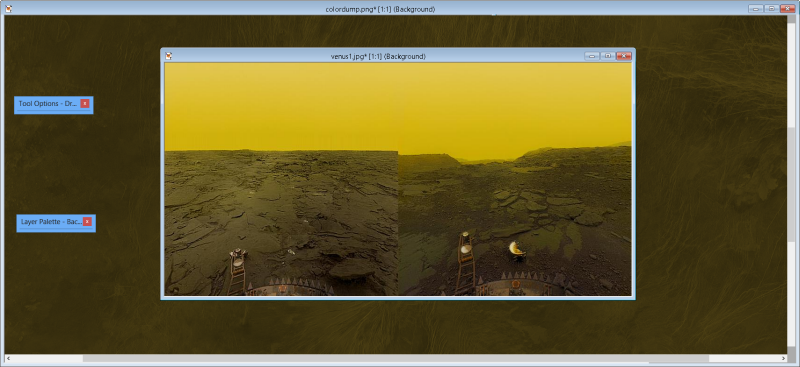Close the venus1.jpg image window
This screenshot has width=800, height=367.
(623, 56)
